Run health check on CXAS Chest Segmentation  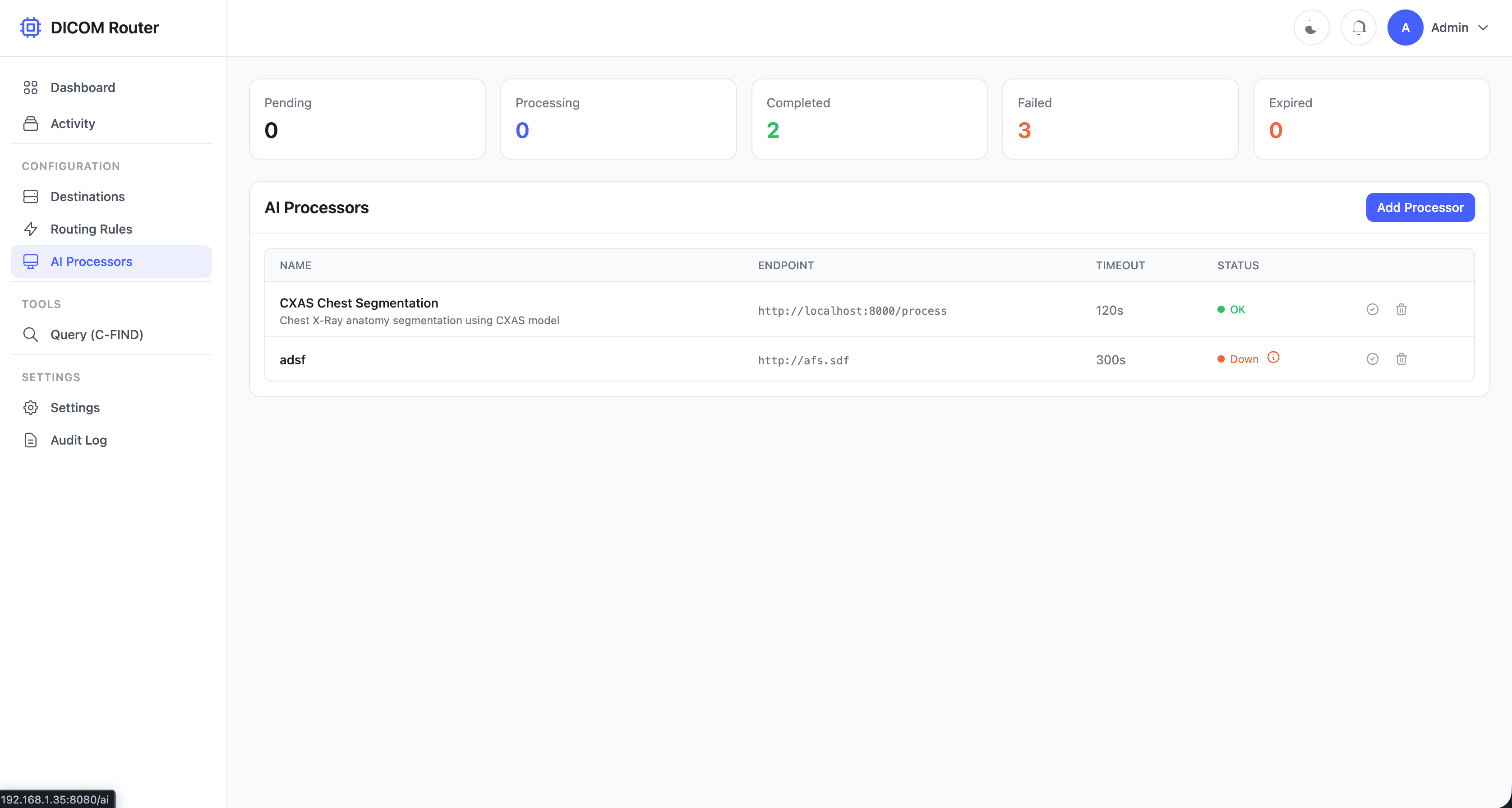pos(1372,309)
